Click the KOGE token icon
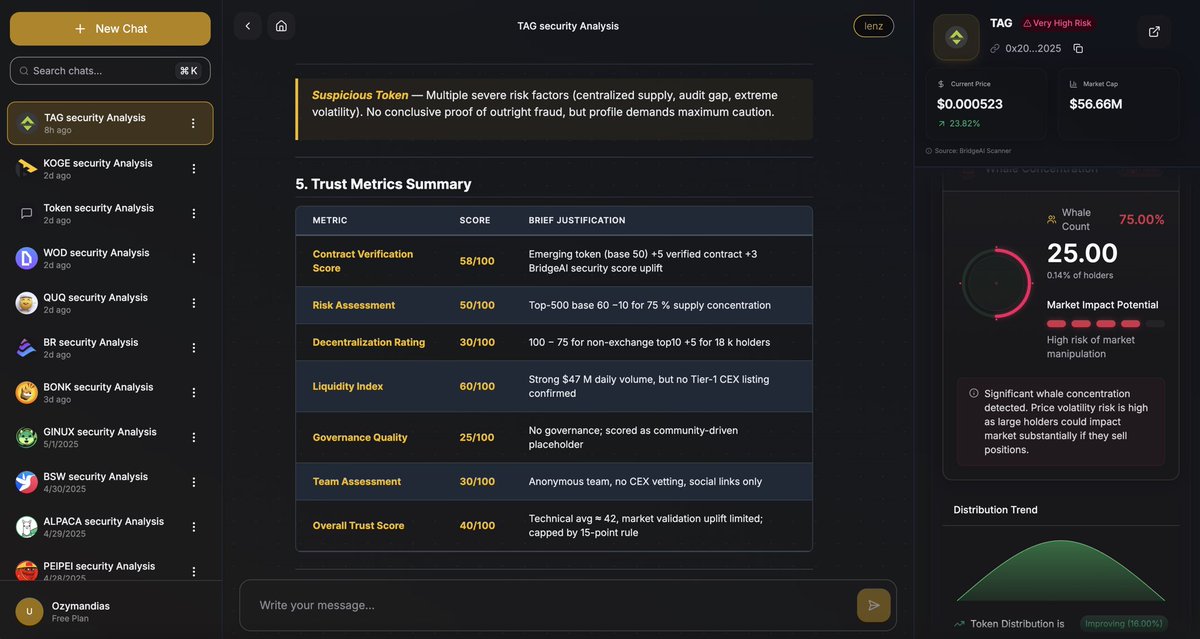The image size is (1200, 639). pyautogui.click(x=27, y=168)
